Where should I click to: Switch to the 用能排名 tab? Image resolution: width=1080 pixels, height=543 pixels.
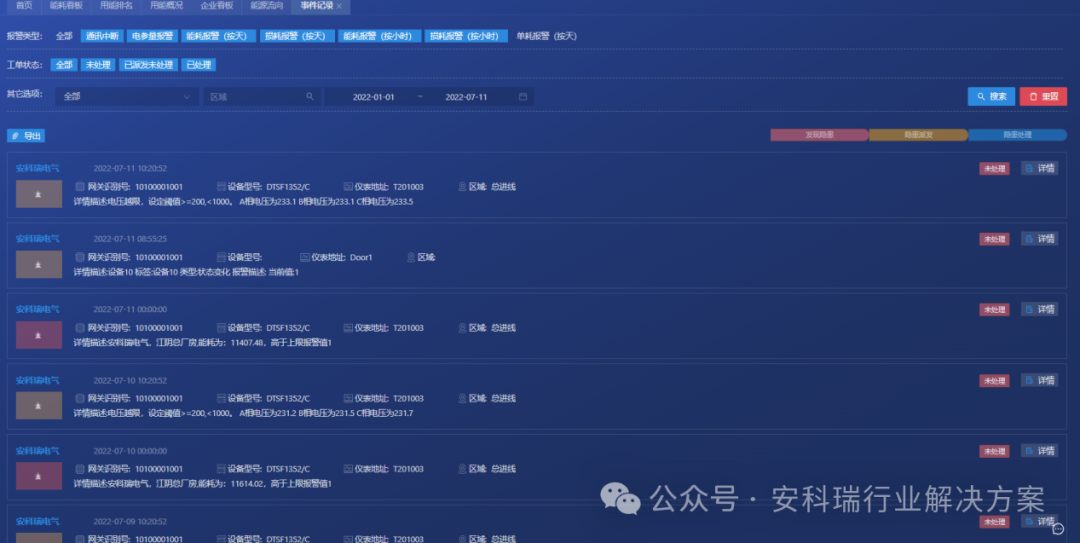tap(116, 6)
